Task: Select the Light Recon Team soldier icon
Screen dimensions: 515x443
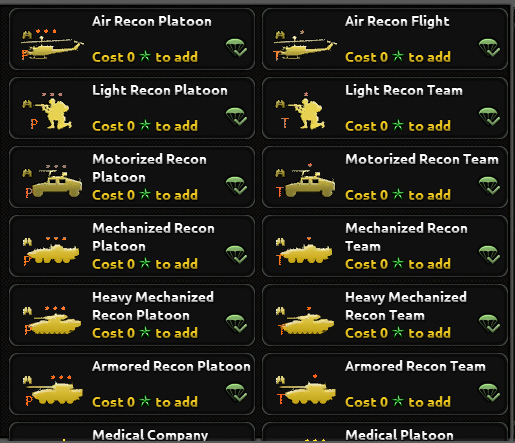Action: [x=307, y=113]
